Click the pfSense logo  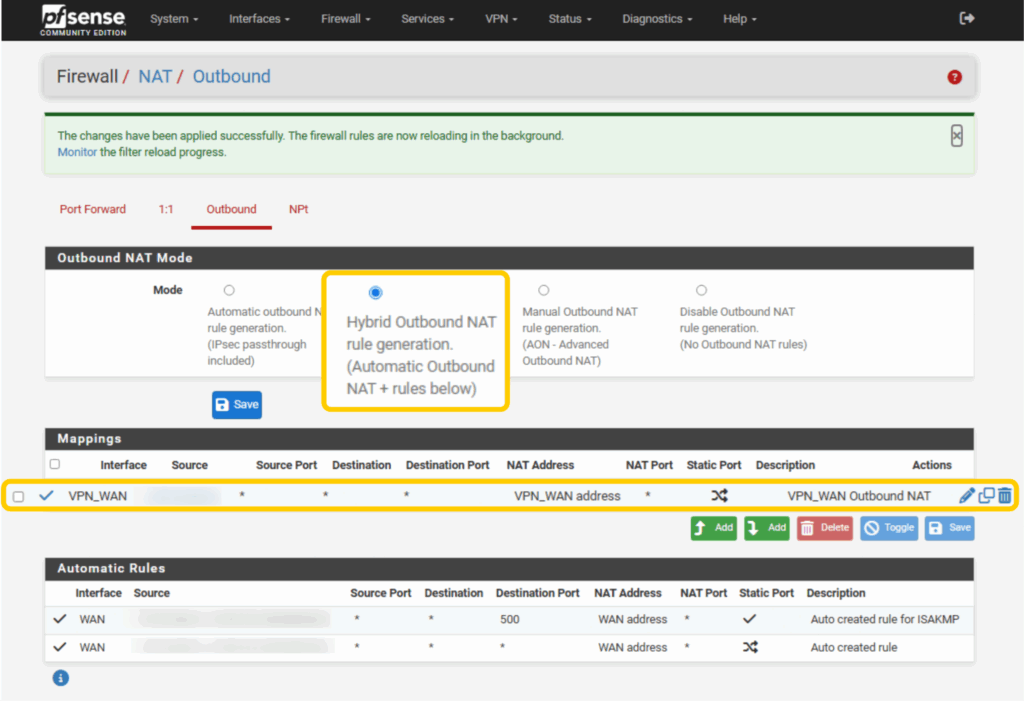(x=83, y=20)
